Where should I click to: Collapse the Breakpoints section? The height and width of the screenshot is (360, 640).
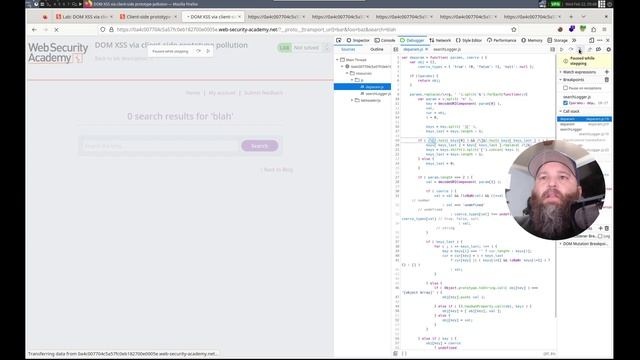[x=573, y=80]
